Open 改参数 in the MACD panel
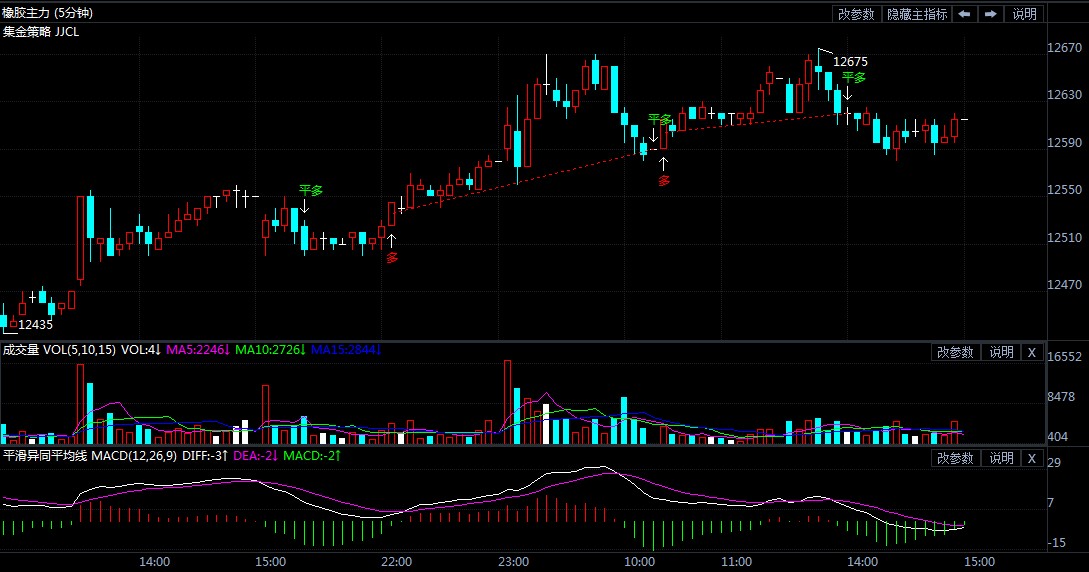 [x=955, y=458]
